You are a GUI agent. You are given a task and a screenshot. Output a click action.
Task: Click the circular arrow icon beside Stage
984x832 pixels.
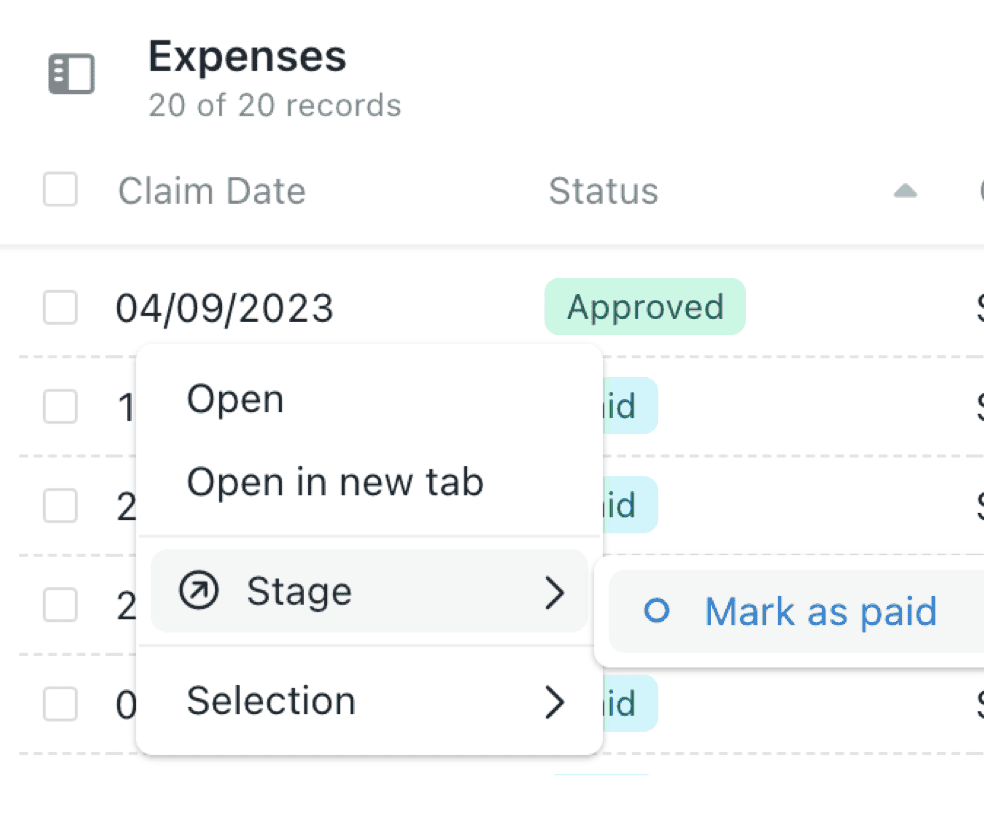pos(199,591)
